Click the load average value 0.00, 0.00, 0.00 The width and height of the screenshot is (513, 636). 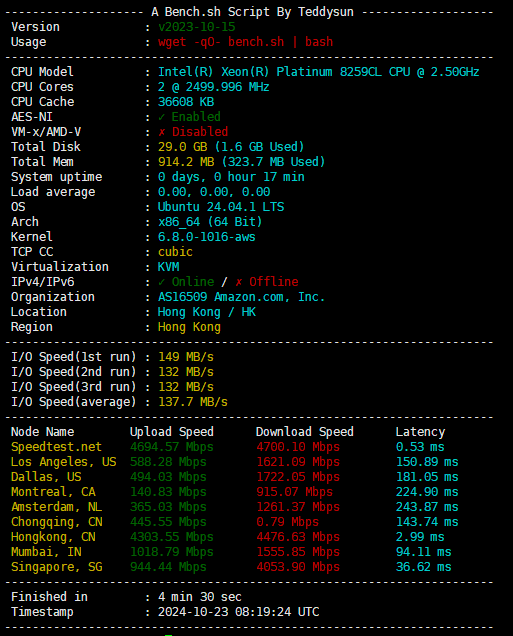click(x=214, y=192)
